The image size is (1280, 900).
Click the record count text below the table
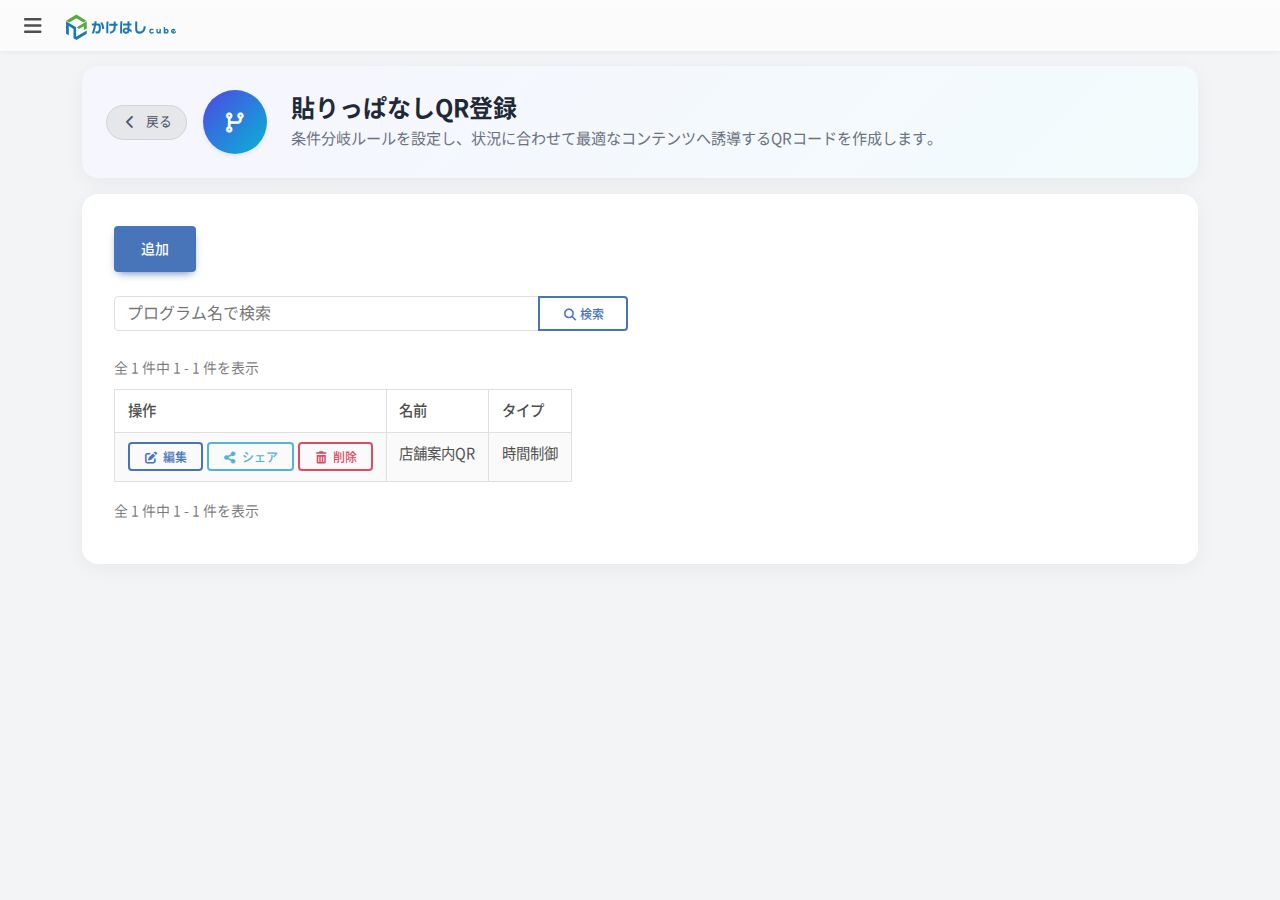coord(187,511)
